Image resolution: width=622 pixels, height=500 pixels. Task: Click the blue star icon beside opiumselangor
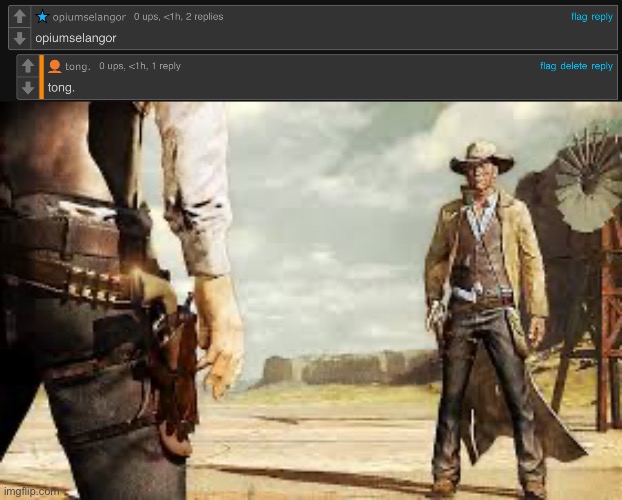[x=42, y=17]
